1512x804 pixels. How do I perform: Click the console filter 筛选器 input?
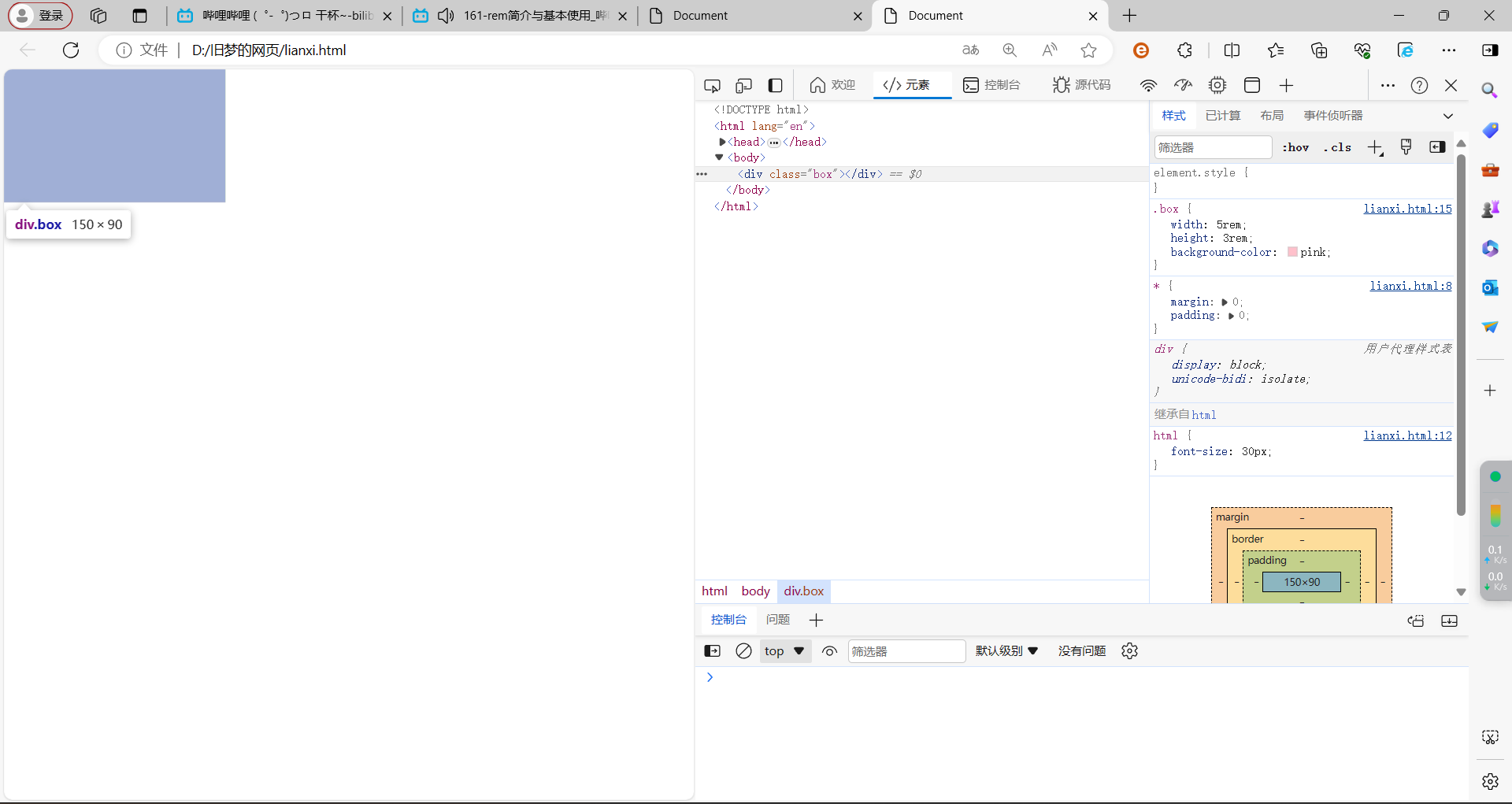coord(906,651)
